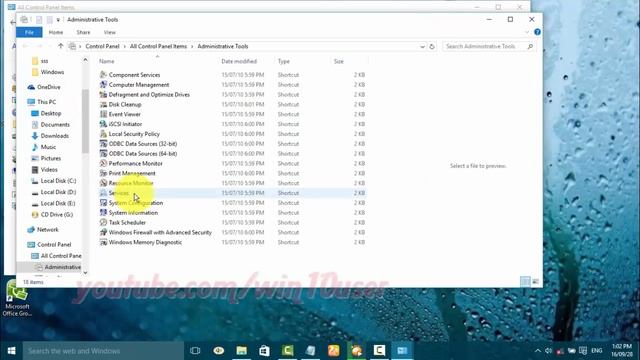Open Task View on the taskbar
This screenshot has width=640, height=360.
tap(195, 351)
